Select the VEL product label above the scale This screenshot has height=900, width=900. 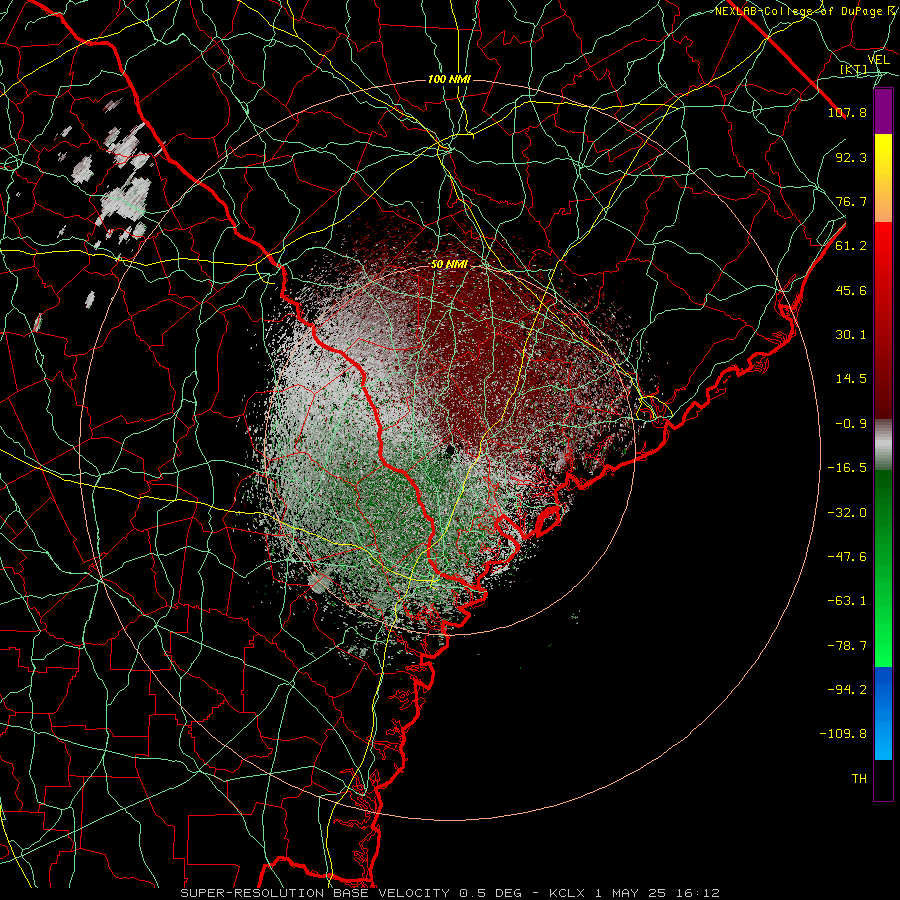[x=878, y=59]
